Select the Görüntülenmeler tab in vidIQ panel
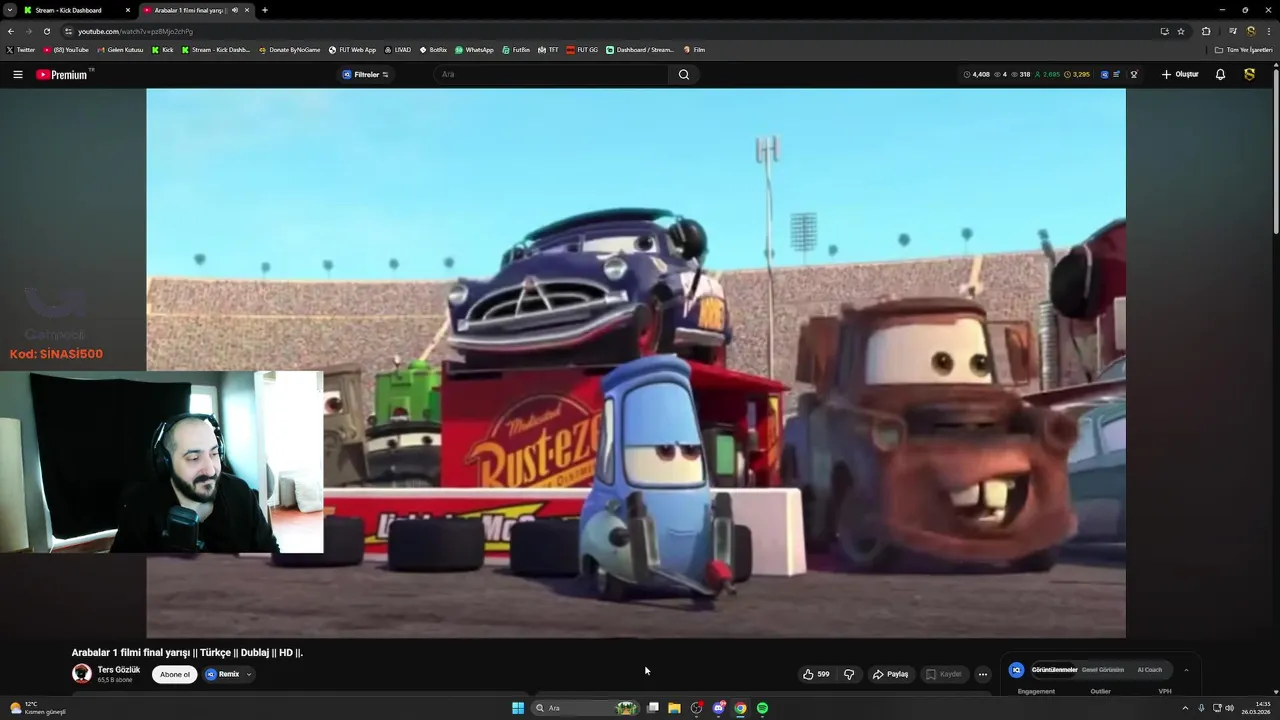Image resolution: width=1280 pixels, height=720 pixels. pyautogui.click(x=1054, y=670)
